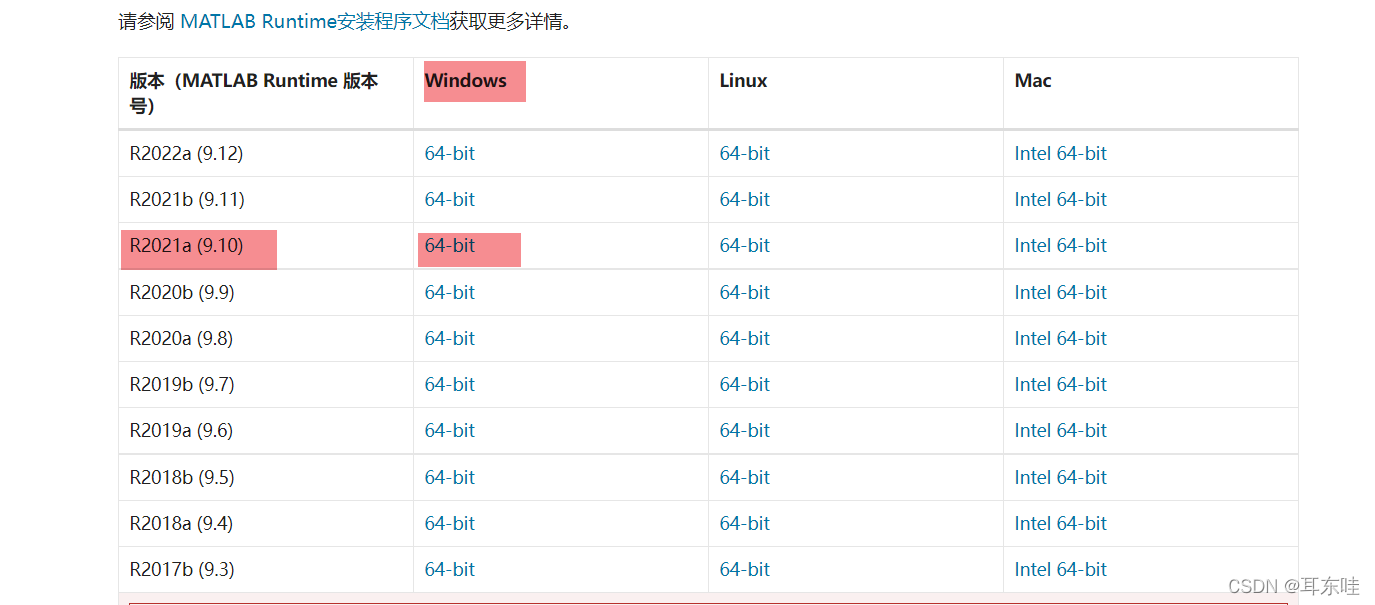Download R2017b (9.3) Mac Intel 64-bit
The image size is (1375, 605).
[1061, 570]
